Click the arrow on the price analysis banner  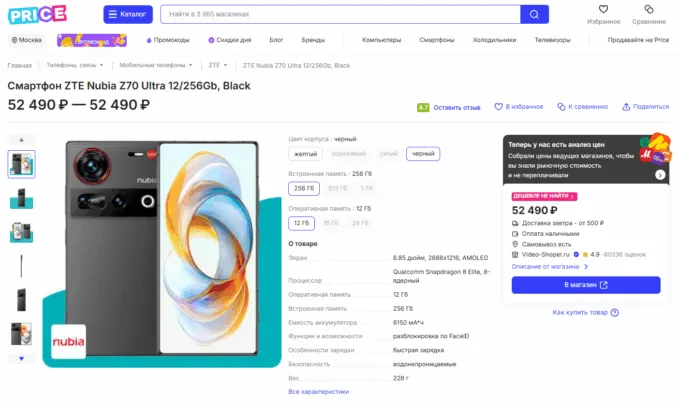click(660, 175)
